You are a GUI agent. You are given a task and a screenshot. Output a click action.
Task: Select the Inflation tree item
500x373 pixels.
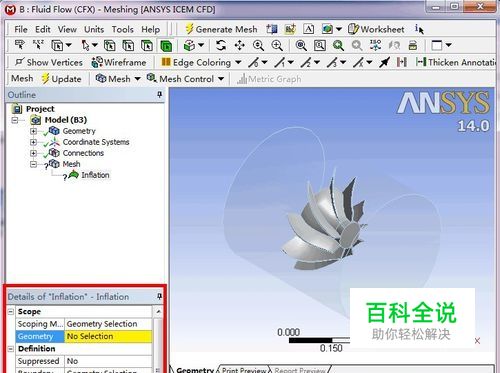[x=95, y=175]
